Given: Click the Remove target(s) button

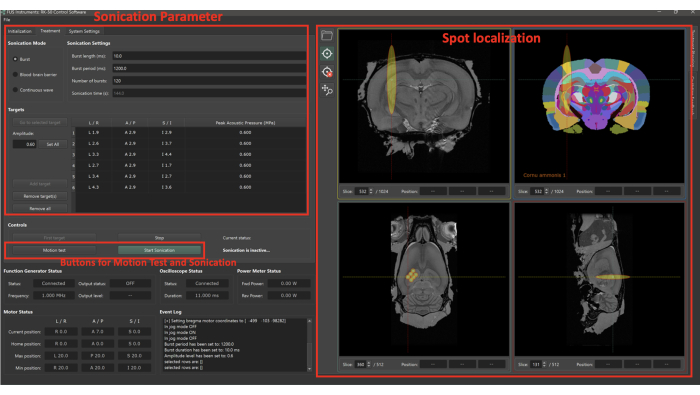Looking at the screenshot, I should (40, 196).
